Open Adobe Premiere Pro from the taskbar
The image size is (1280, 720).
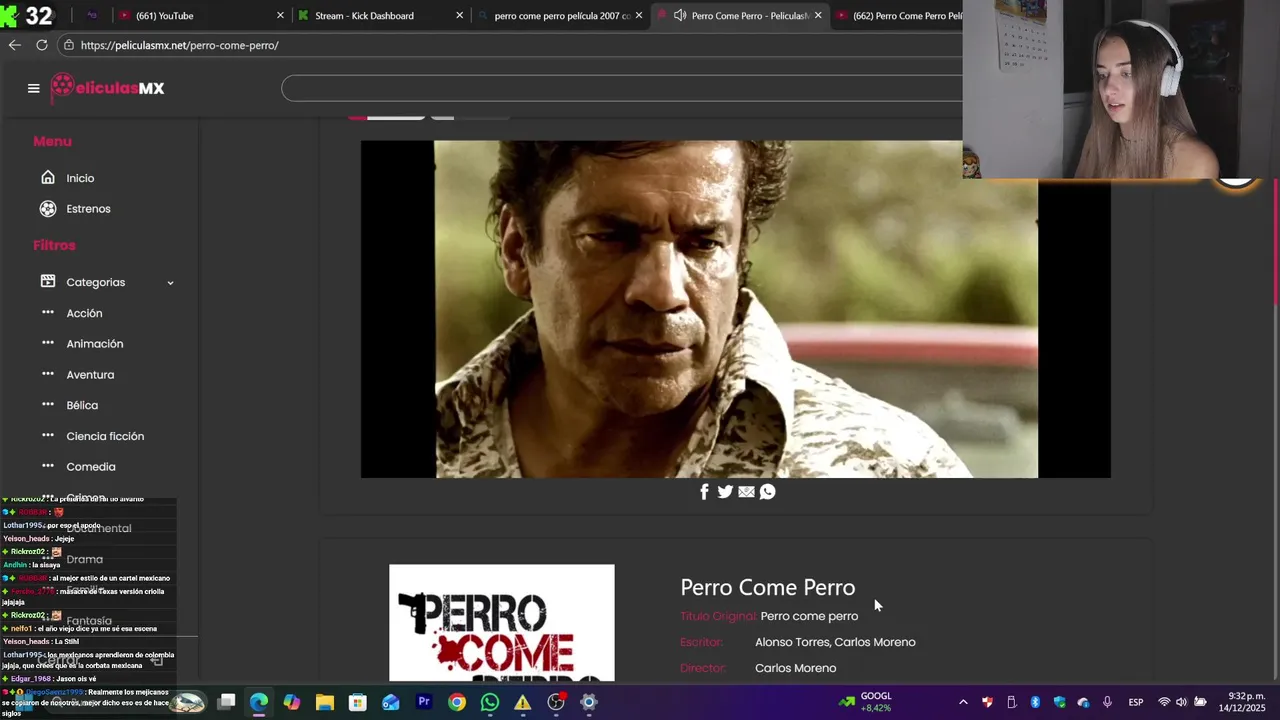(x=424, y=702)
